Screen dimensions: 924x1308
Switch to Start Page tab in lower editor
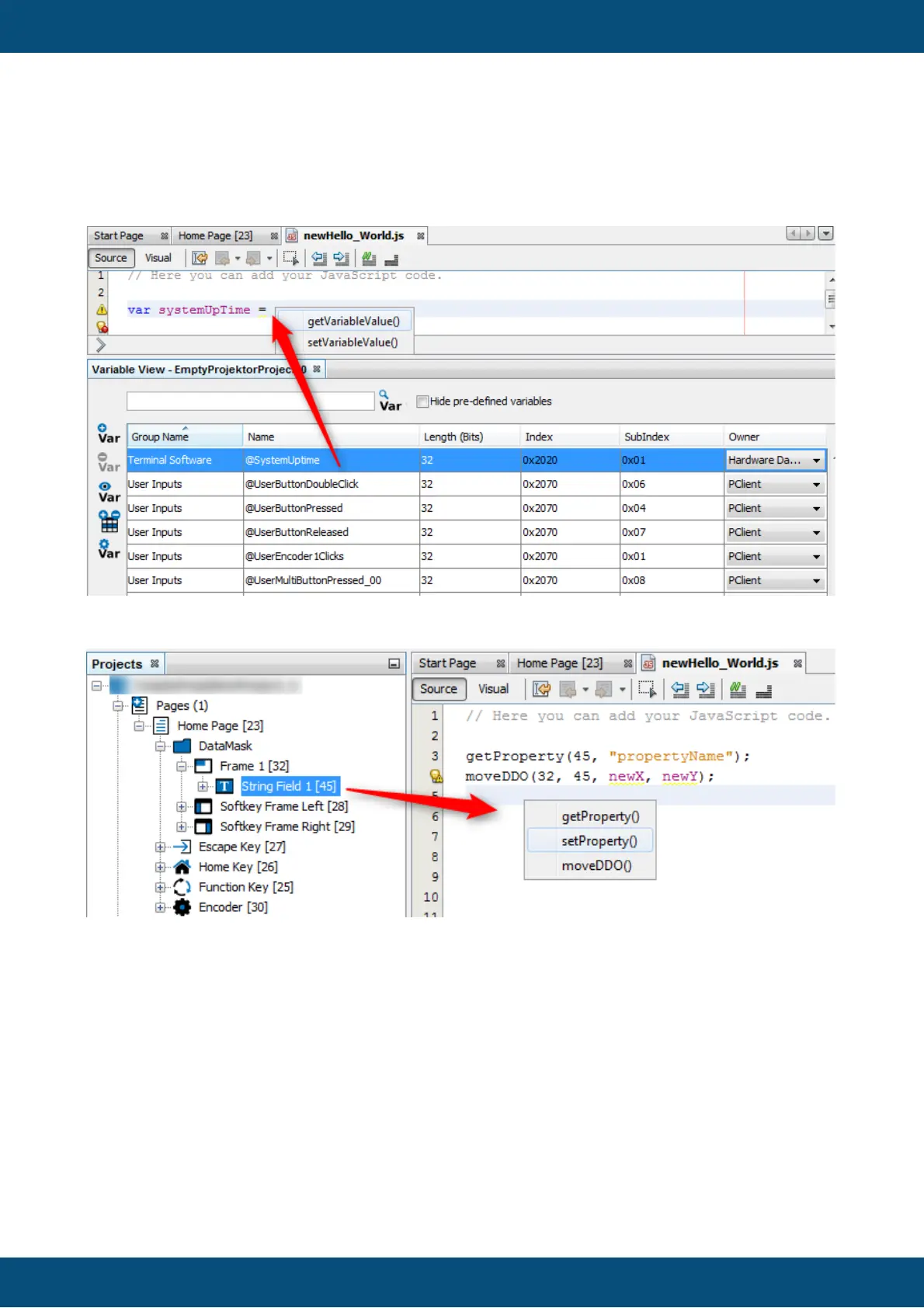[x=447, y=663]
